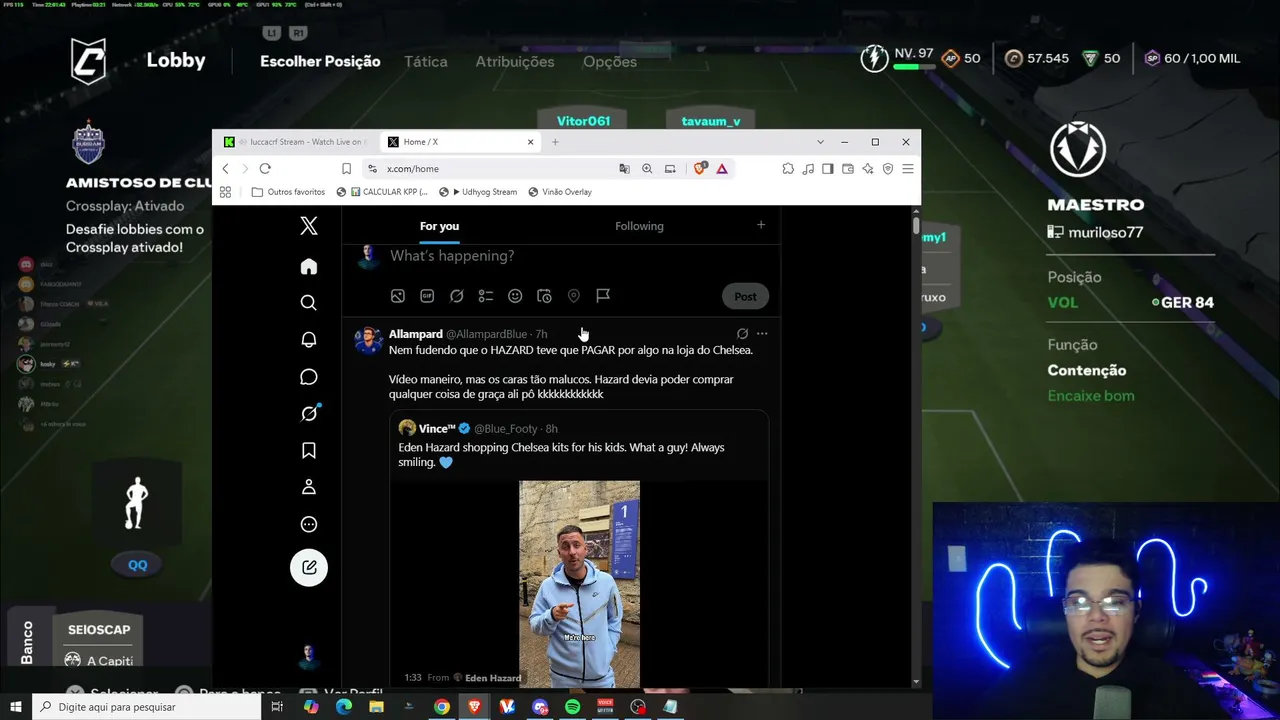
Task: Open Microsoft Edge from the taskbar
Action: 344,707
